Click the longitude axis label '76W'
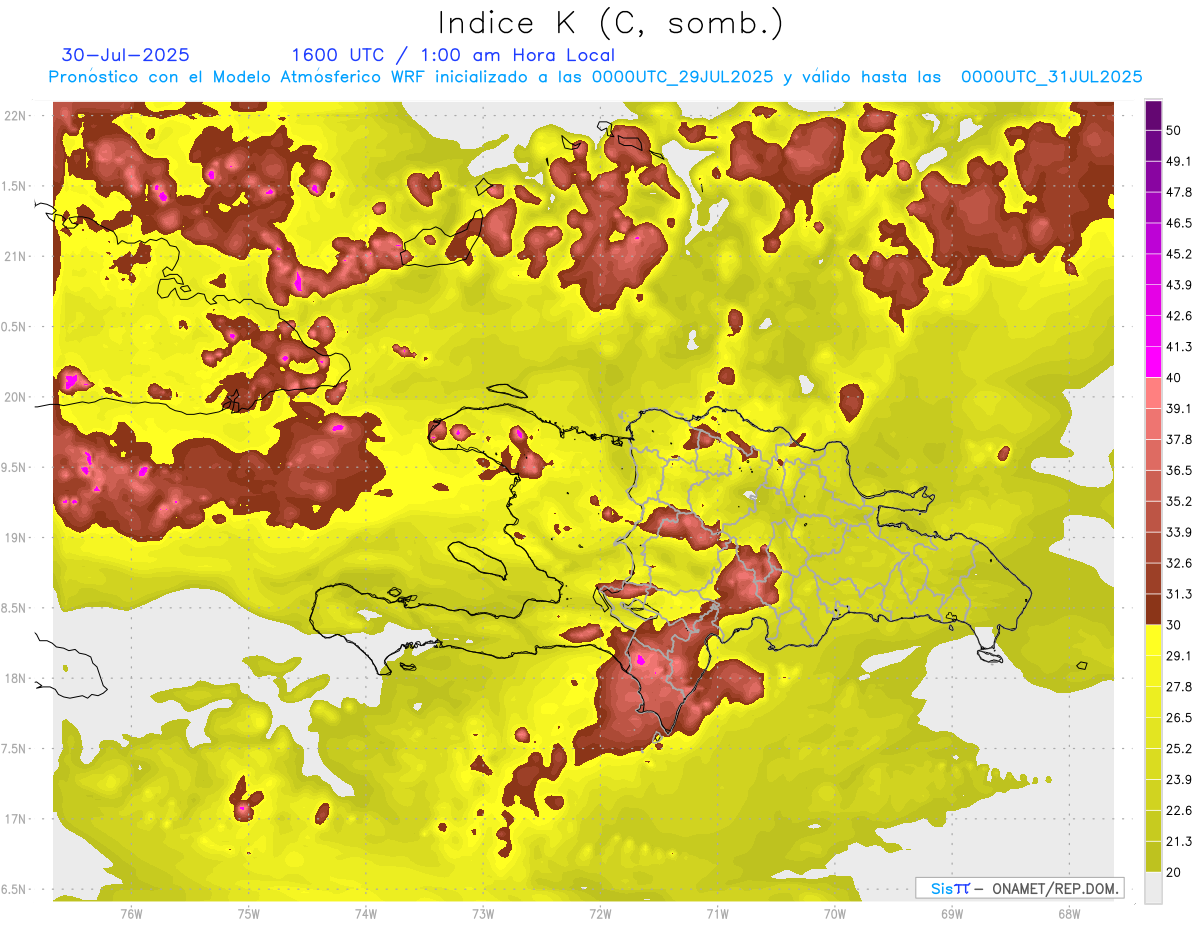The image size is (1200, 927). (131, 915)
